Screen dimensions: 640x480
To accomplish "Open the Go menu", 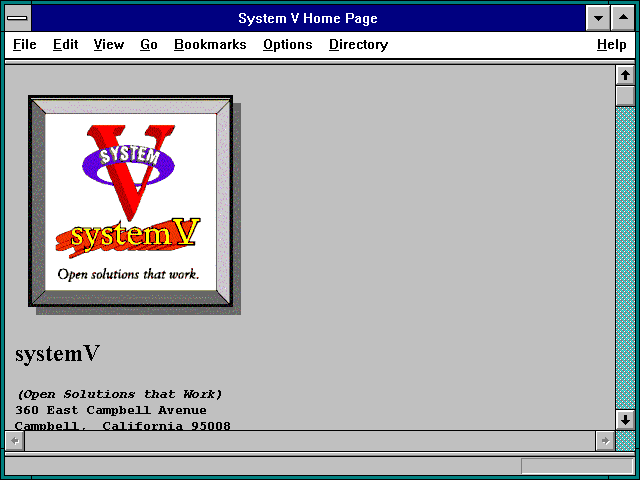I will [x=149, y=44].
